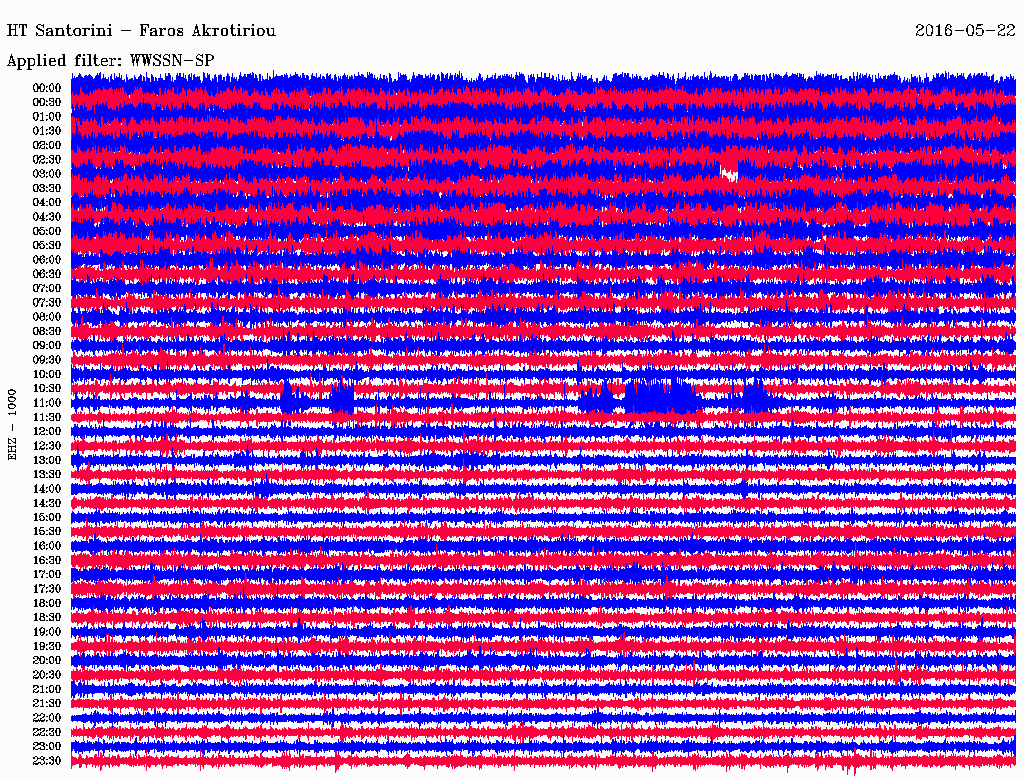Select the 13:30 time label

(x=47, y=474)
